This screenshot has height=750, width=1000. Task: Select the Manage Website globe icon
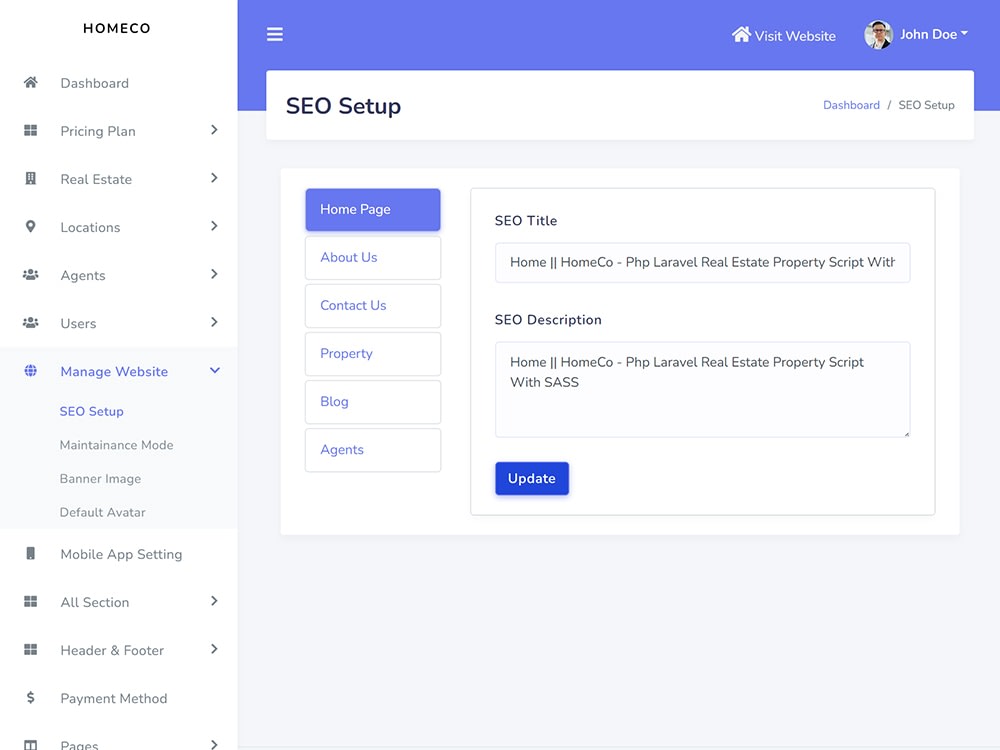(x=30, y=371)
